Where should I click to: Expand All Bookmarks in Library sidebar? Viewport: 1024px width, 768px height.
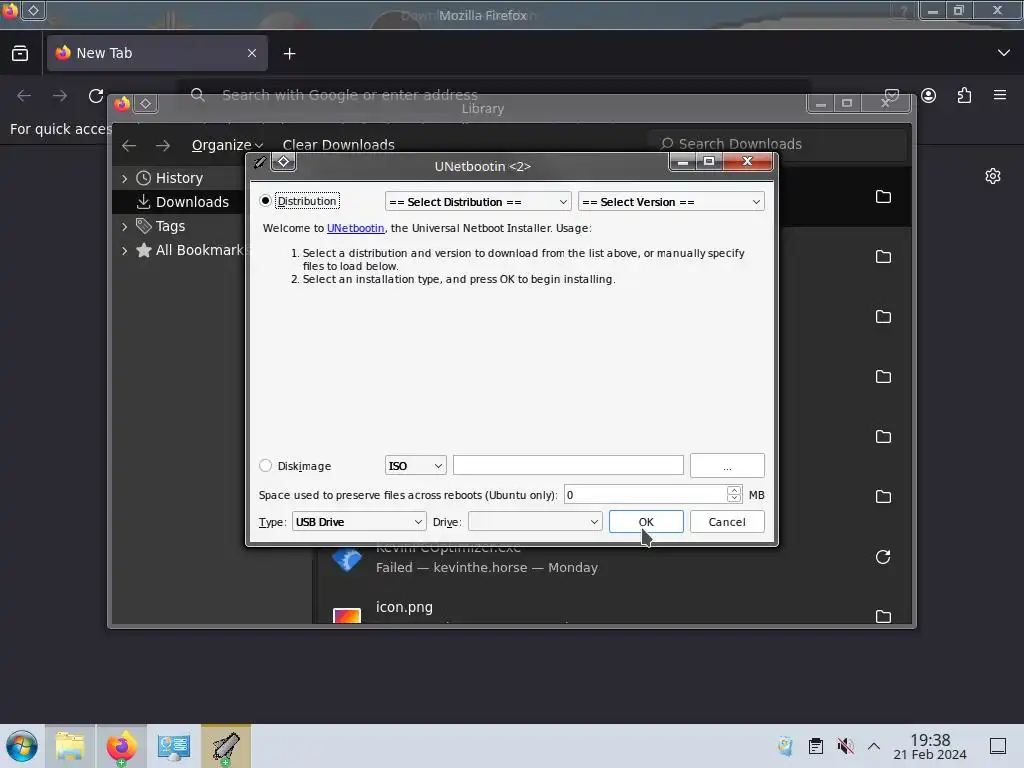125,250
